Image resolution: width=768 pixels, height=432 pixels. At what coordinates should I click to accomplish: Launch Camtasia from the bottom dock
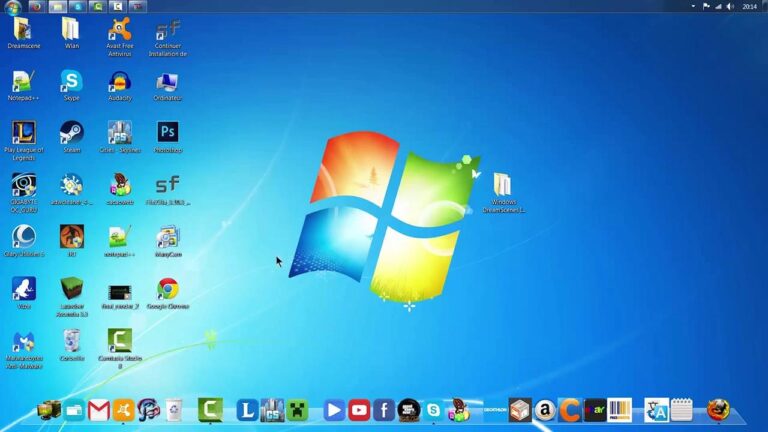coord(210,409)
